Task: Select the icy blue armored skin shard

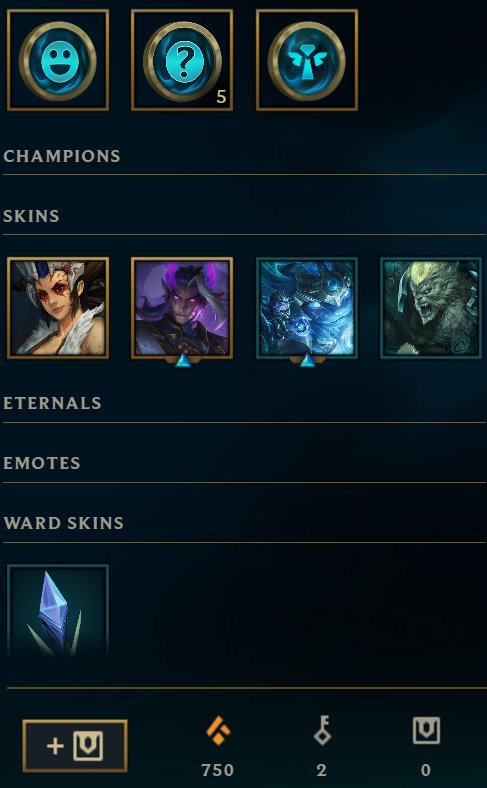Action: click(x=307, y=308)
